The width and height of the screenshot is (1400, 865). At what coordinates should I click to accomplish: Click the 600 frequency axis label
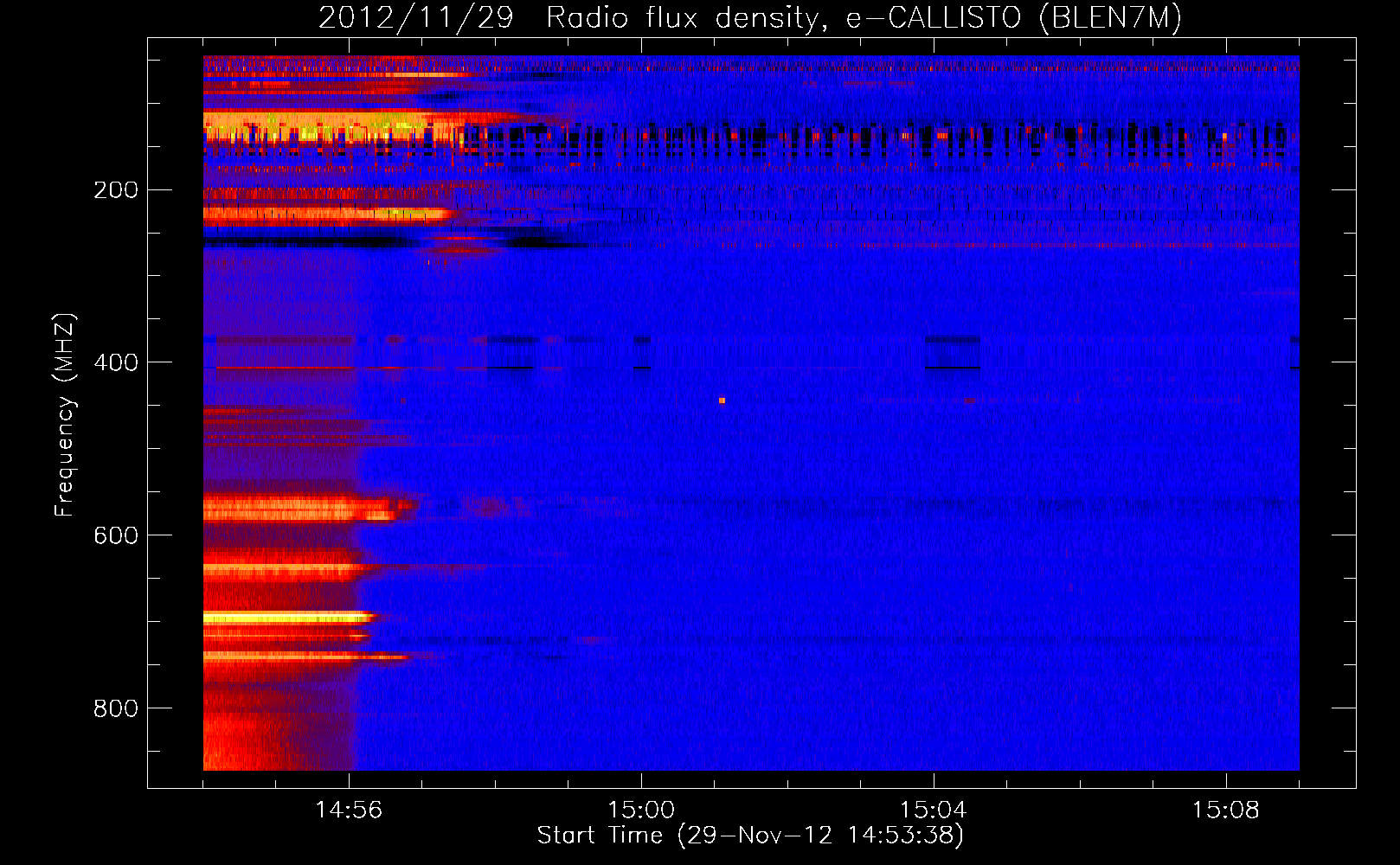pyautogui.click(x=116, y=535)
